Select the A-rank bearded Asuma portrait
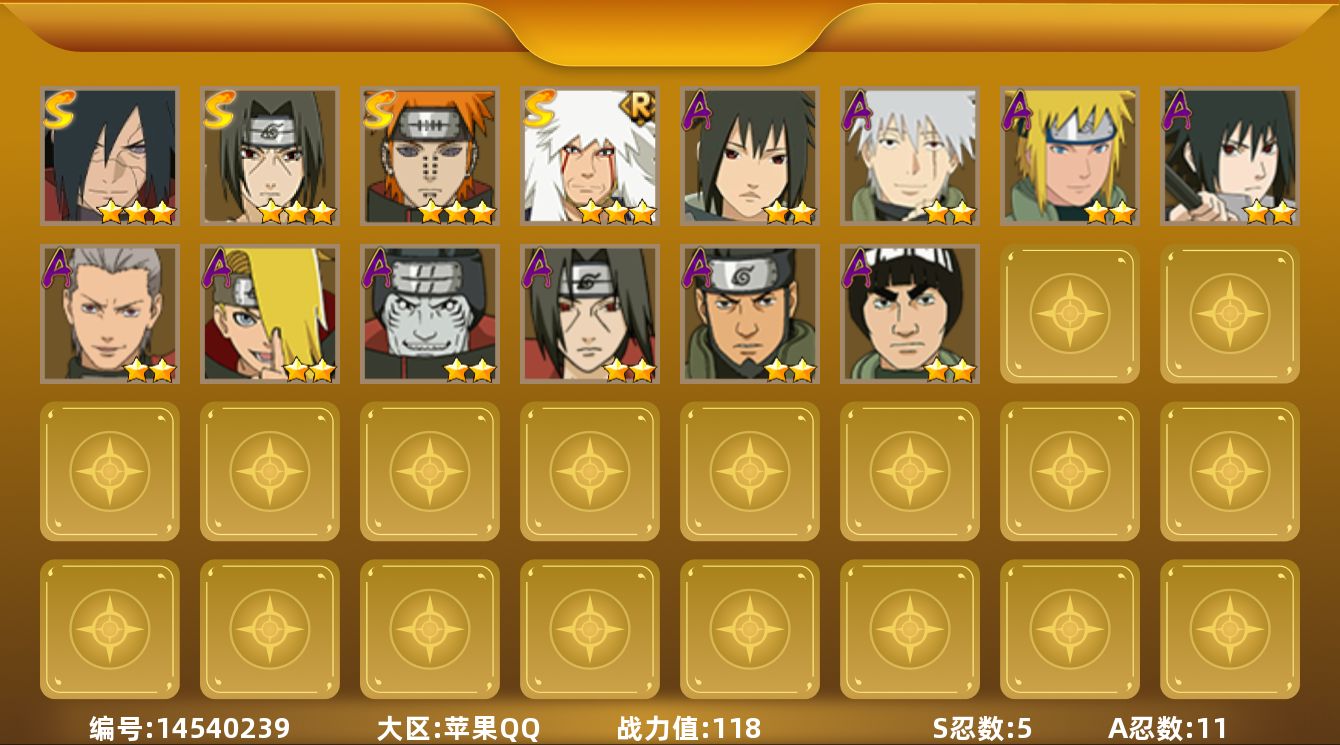 tap(750, 314)
